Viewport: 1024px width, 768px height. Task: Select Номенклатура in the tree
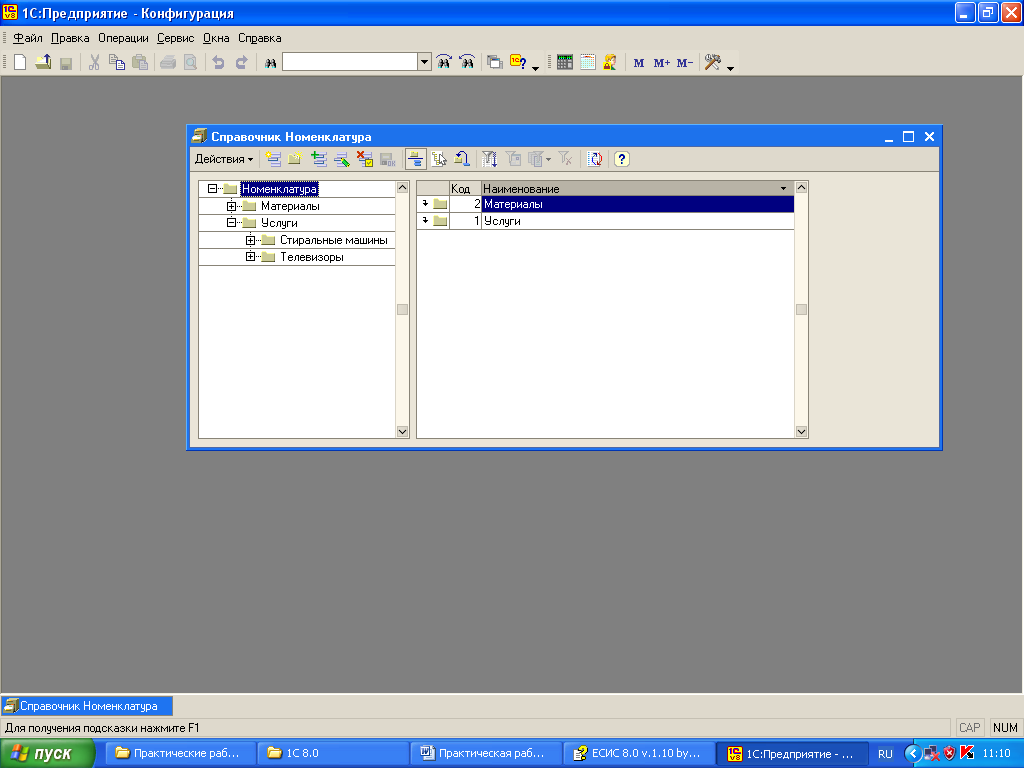(280, 189)
